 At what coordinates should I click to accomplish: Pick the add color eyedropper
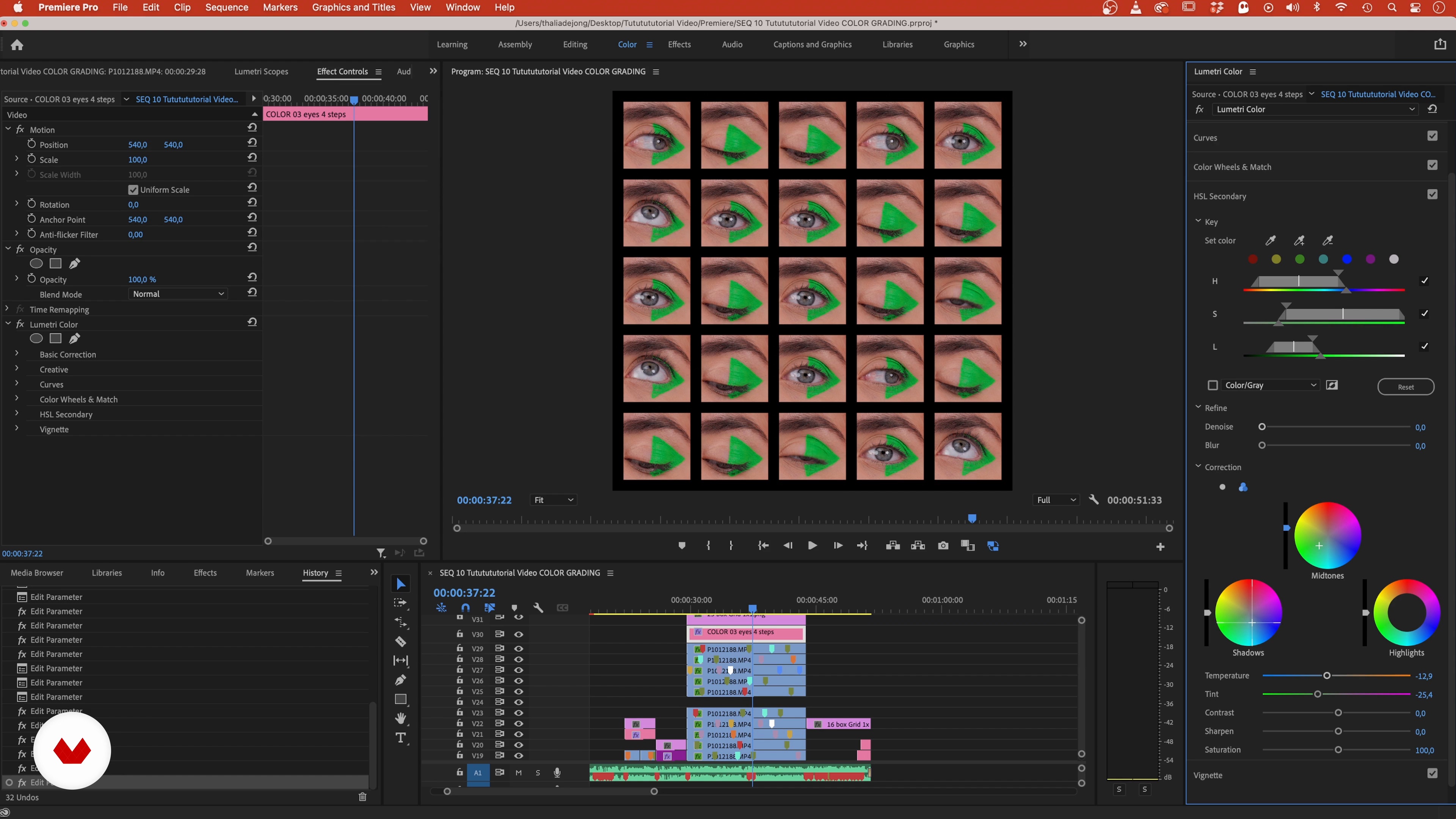[x=1299, y=241]
